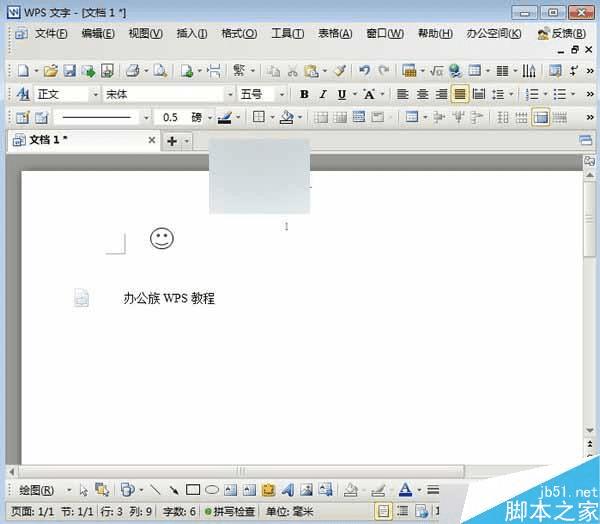Open the AutoShapes icon in drawing toolbar
Screen dimensions: 600x524
pos(127,490)
